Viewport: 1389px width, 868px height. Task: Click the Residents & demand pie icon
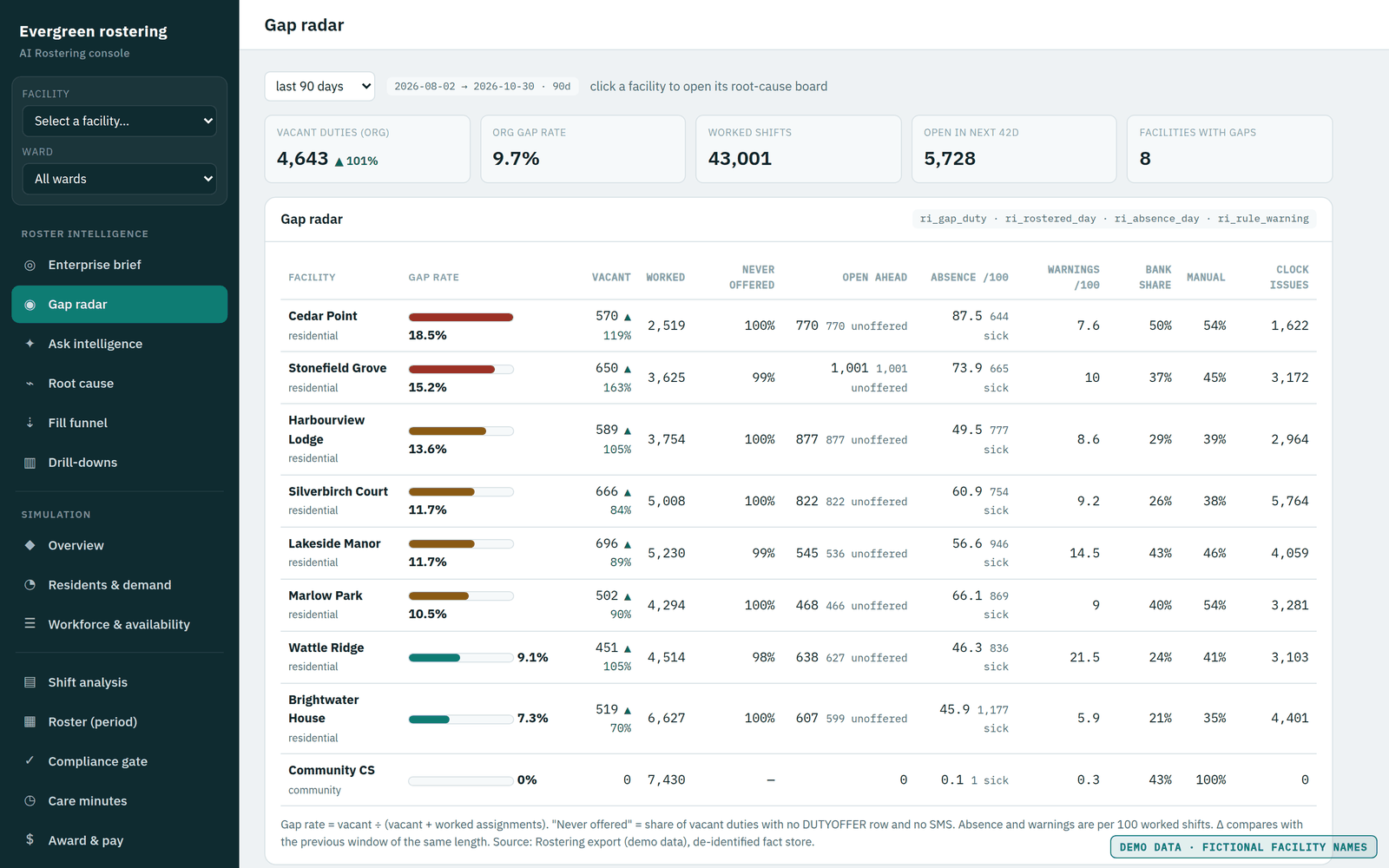pyautogui.click(x=30, y=585)
